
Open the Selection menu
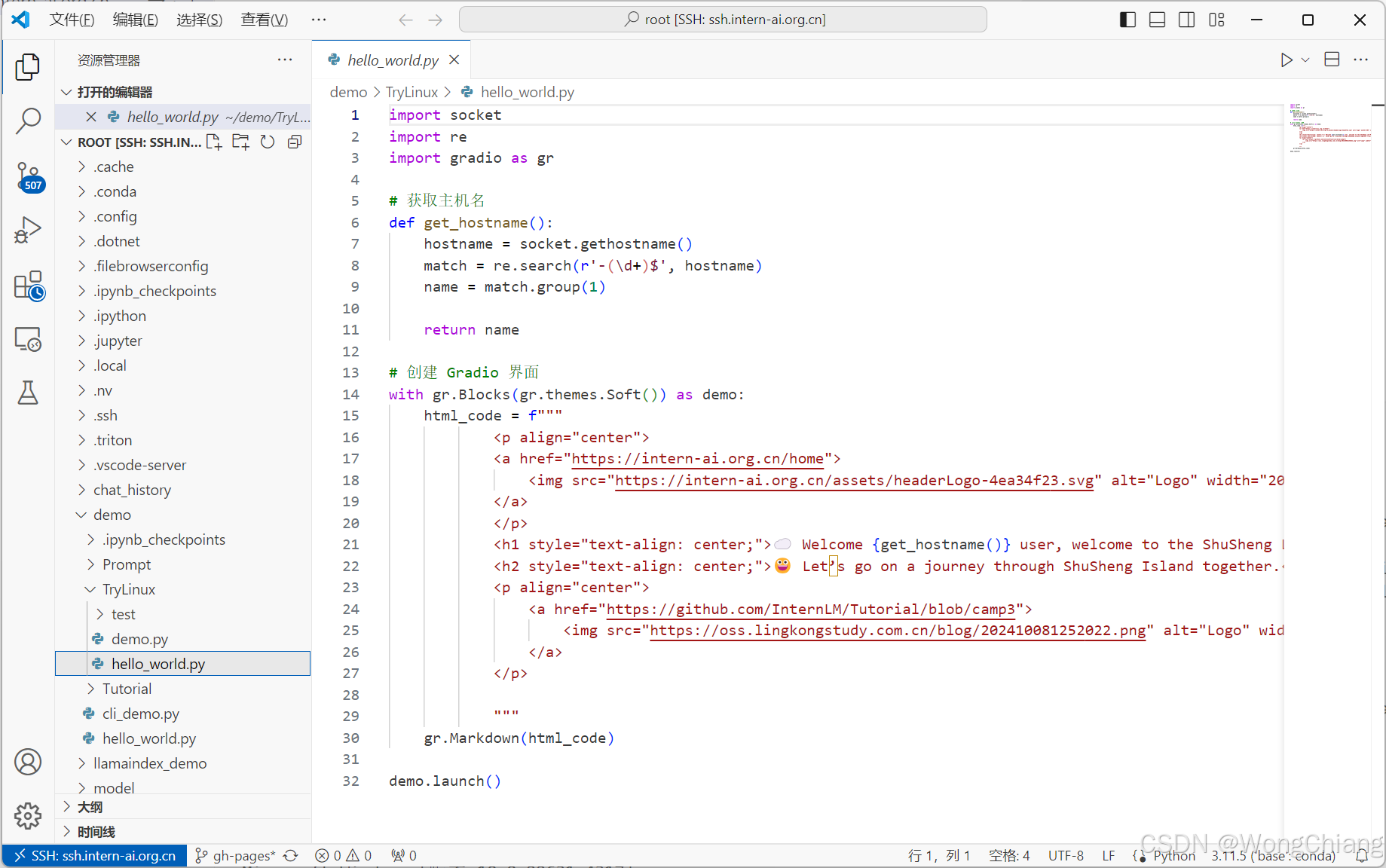coord(200,20)
